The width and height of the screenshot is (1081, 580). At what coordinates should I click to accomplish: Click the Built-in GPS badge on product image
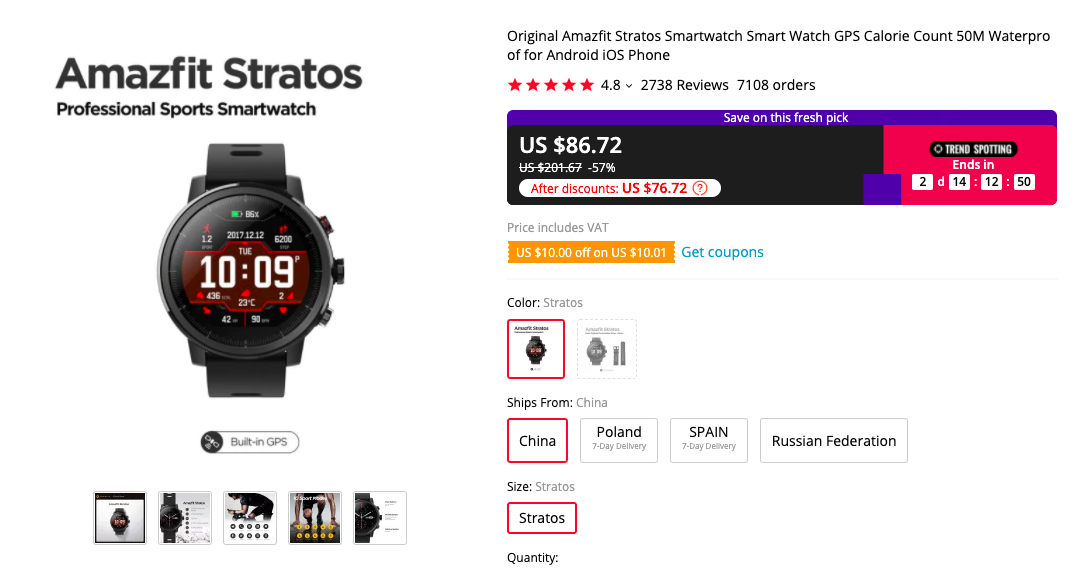[249, 443]
